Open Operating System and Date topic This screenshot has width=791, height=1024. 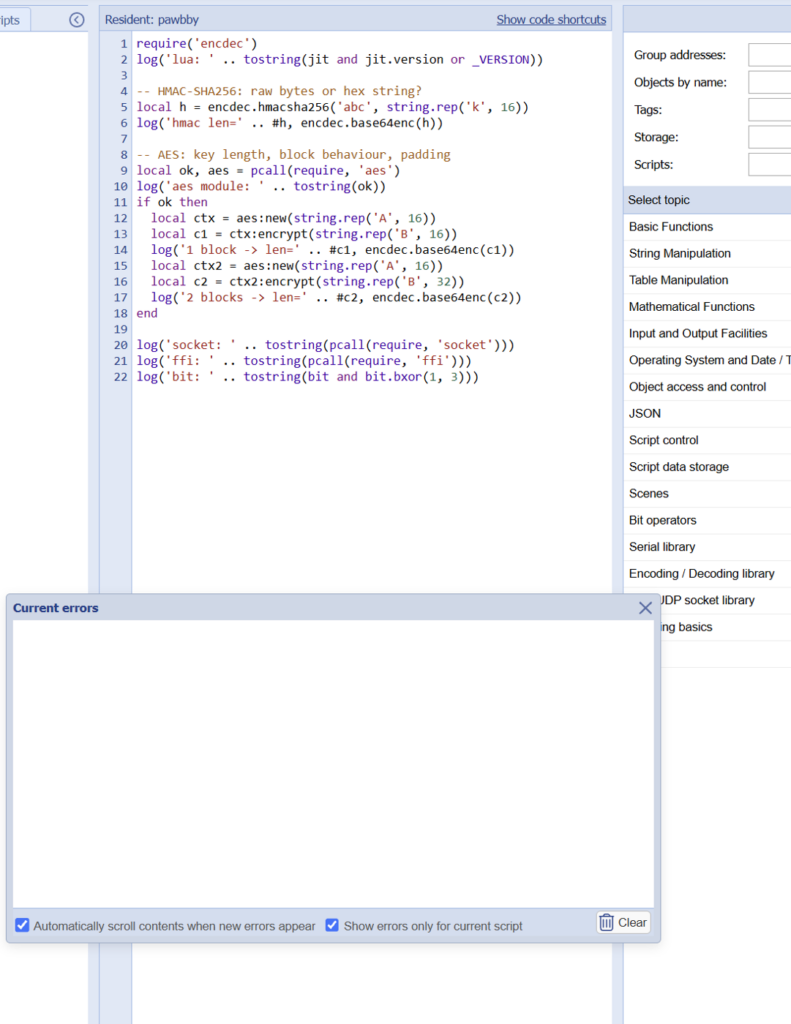coord(707,360)
